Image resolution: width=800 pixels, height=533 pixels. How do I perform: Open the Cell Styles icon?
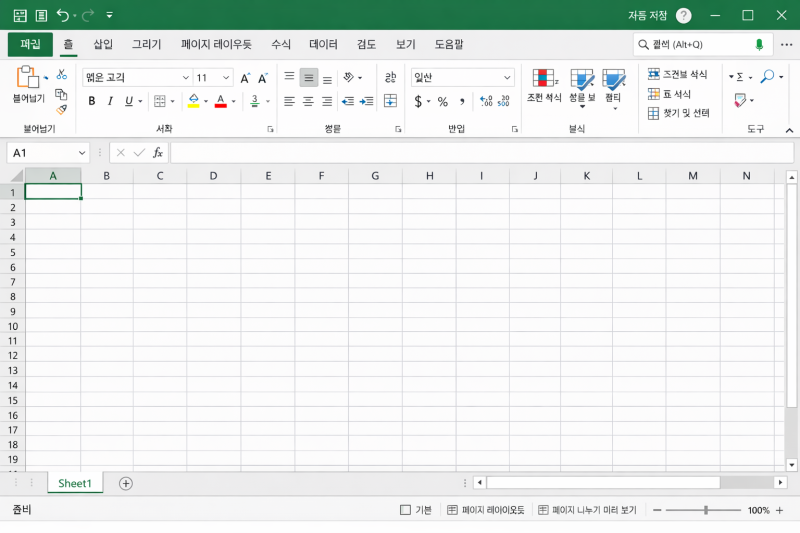click(x=614, y=80)
